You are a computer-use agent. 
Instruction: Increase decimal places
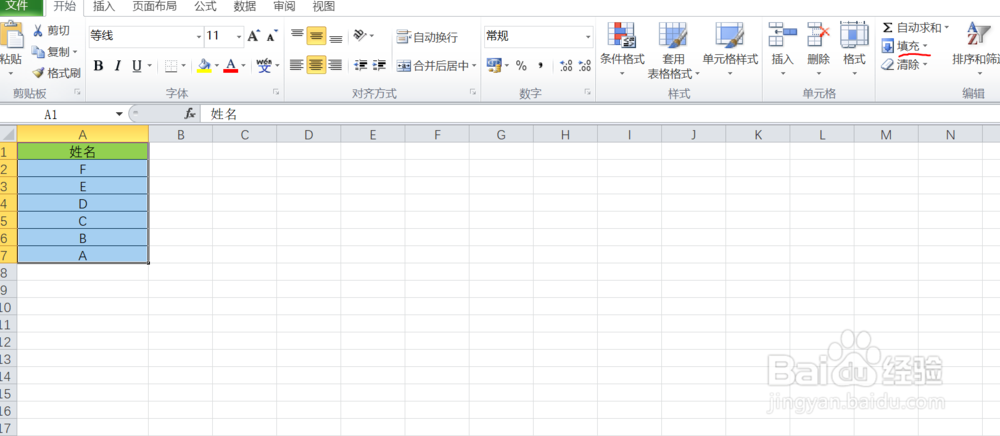566,66
